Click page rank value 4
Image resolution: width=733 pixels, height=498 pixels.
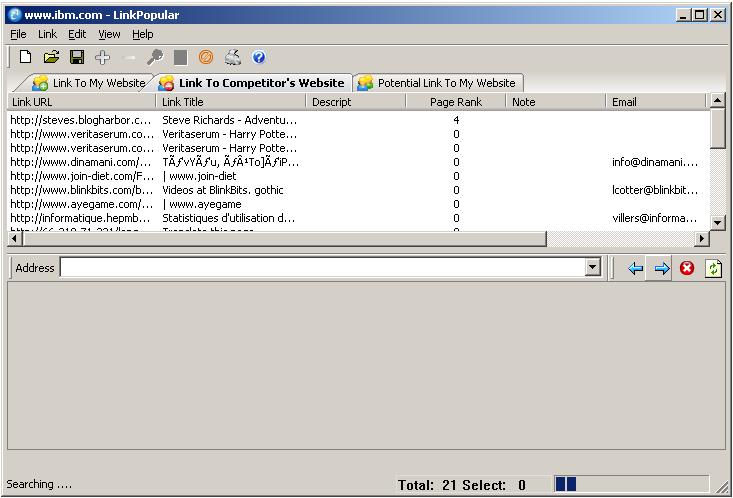point(456,120)
